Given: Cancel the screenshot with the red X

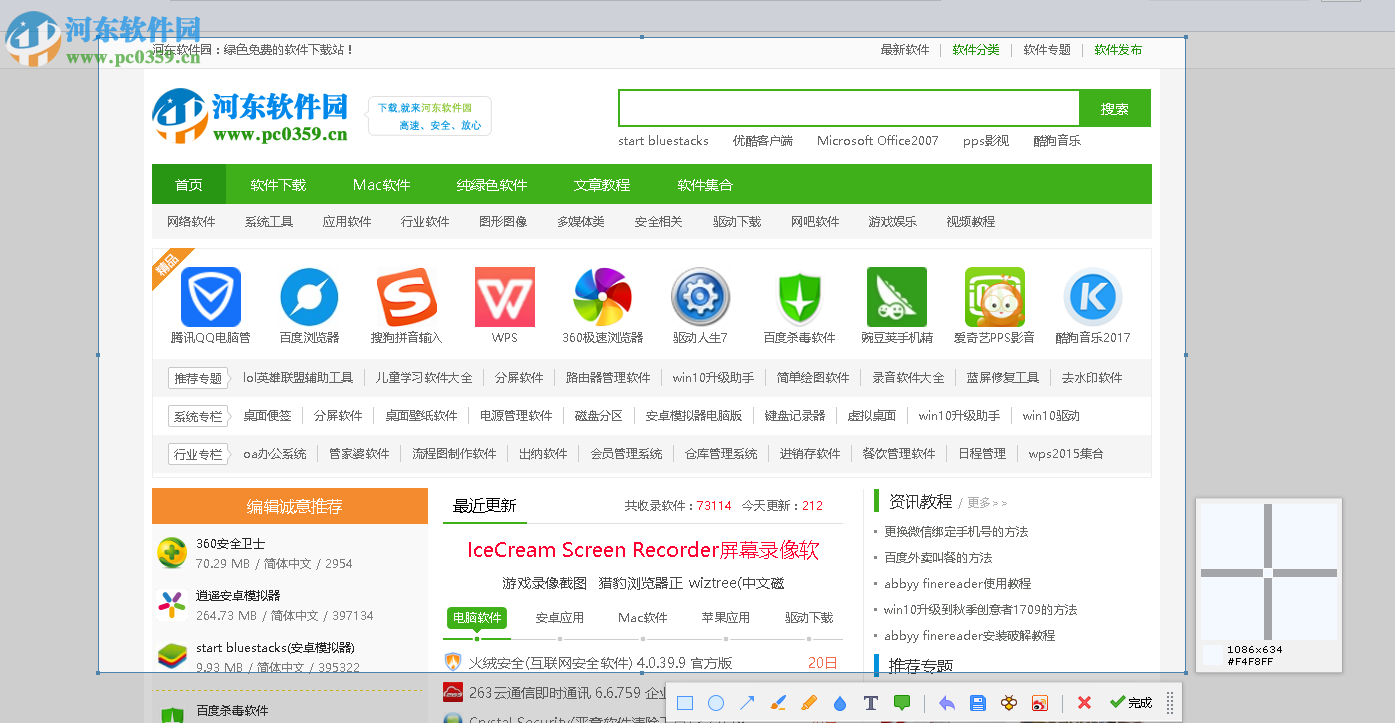Looking at the screenshot, I should (x=1084, y=703).
